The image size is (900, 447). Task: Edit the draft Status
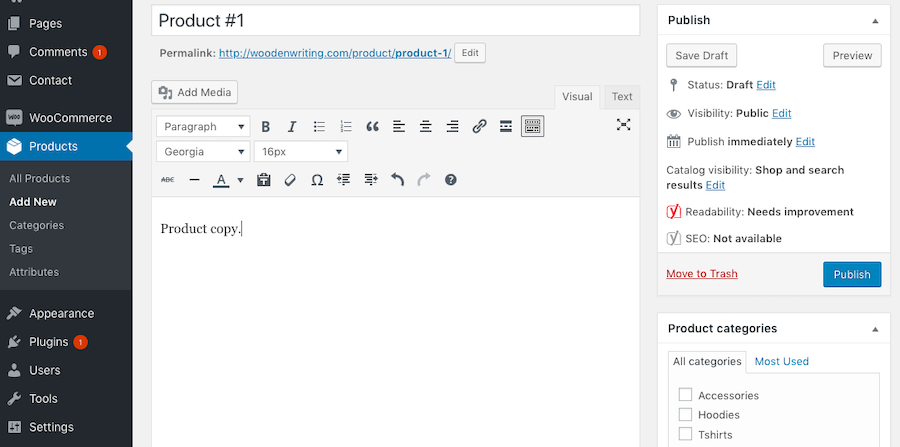(766, 85)
